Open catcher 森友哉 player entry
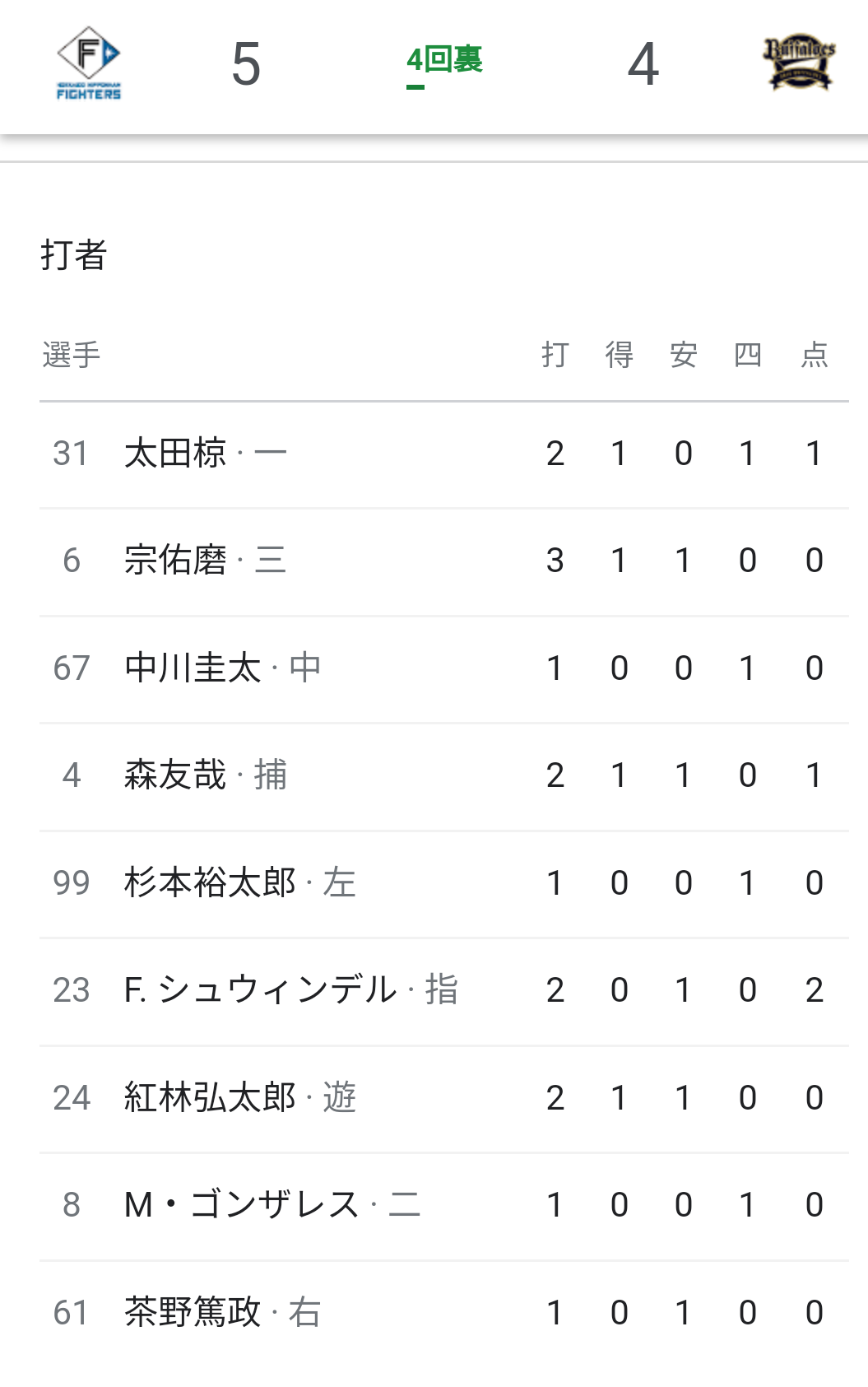 click(444, 776)
